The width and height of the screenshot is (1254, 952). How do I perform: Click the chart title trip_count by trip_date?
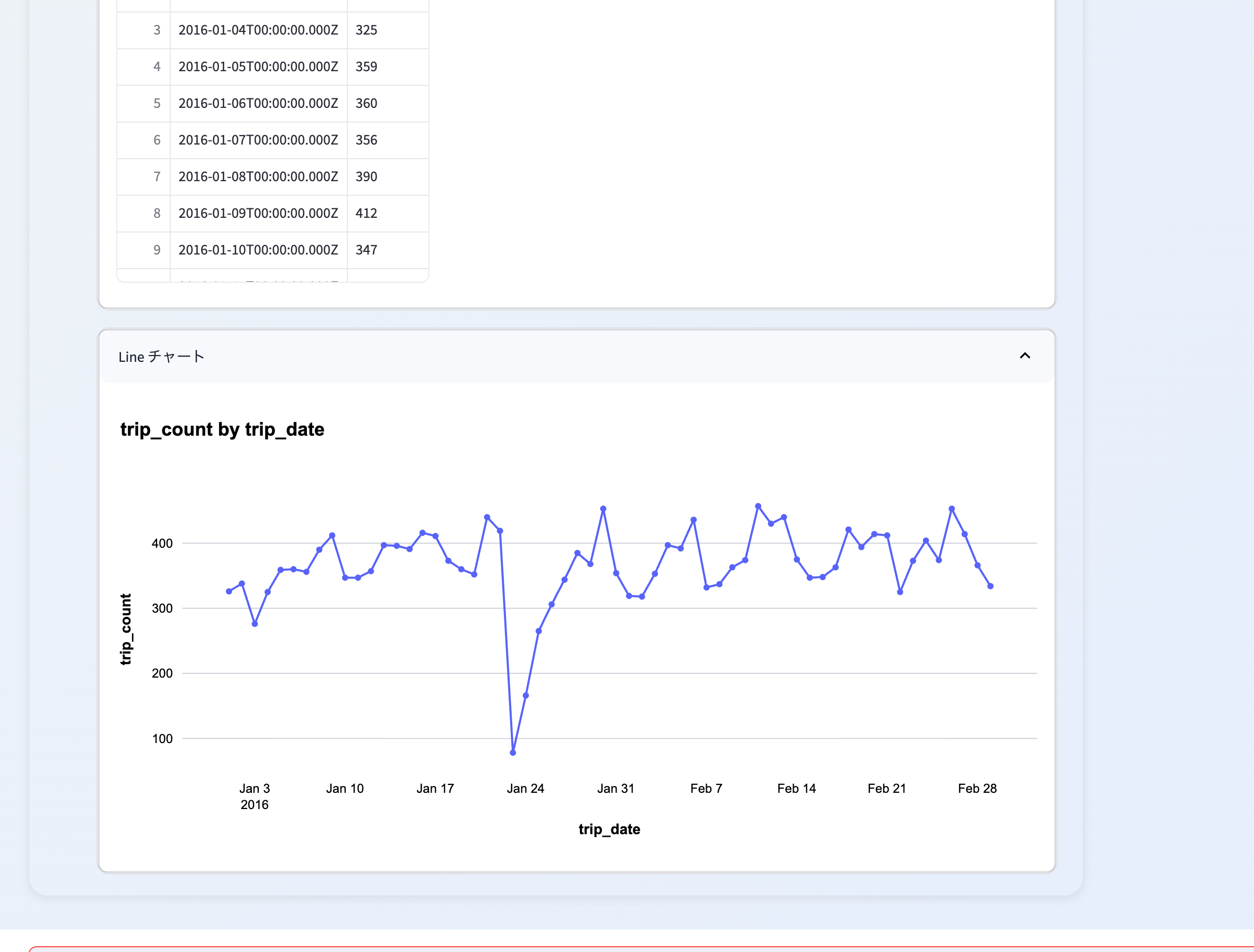[x=222, y=429]
